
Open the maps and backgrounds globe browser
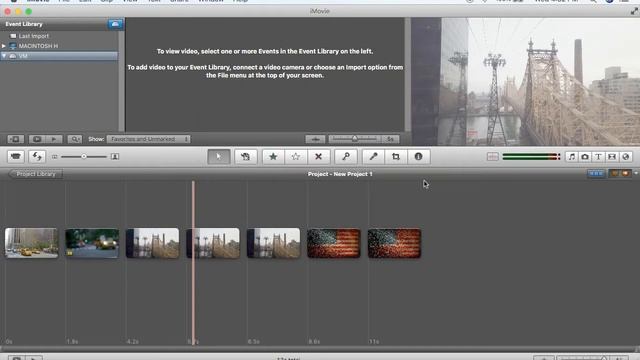(x=626, y=157)
